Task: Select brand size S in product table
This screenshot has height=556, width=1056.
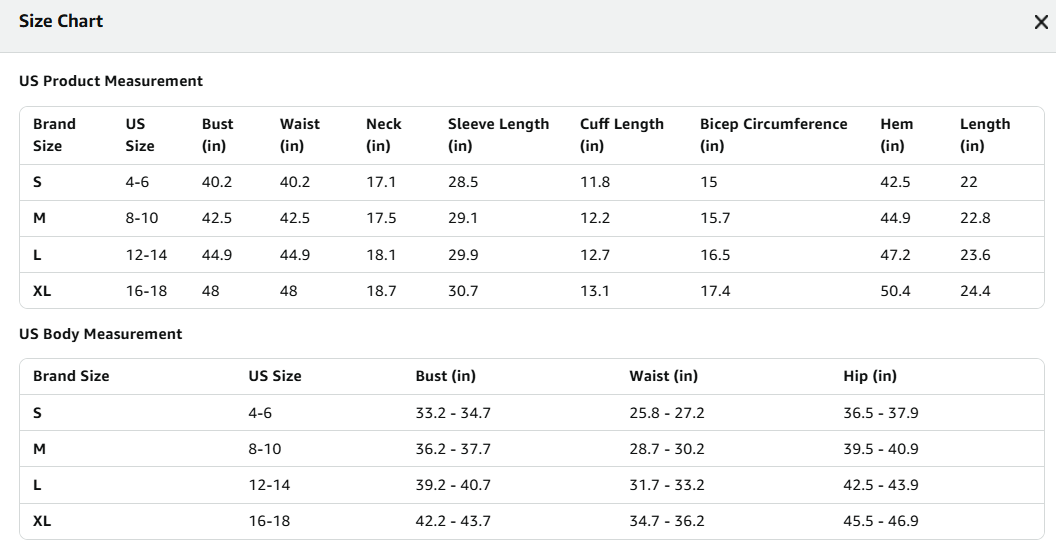Action: [37, 182]
